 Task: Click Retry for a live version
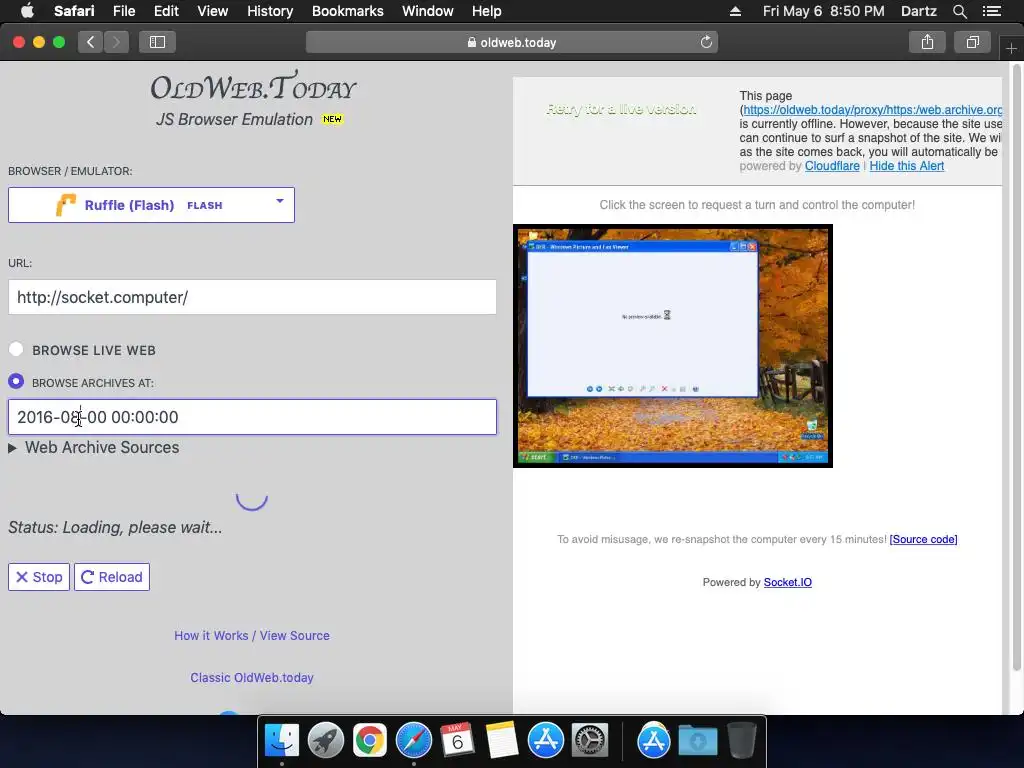tap(621, 109)
